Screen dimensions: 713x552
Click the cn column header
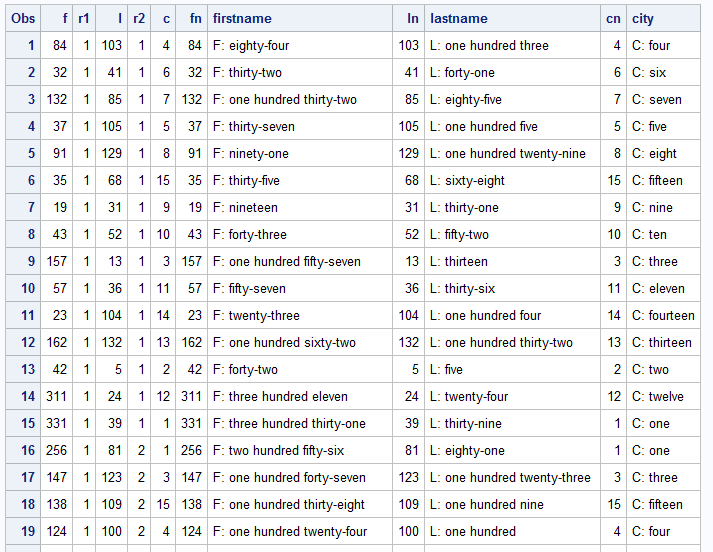click(613, 19)
